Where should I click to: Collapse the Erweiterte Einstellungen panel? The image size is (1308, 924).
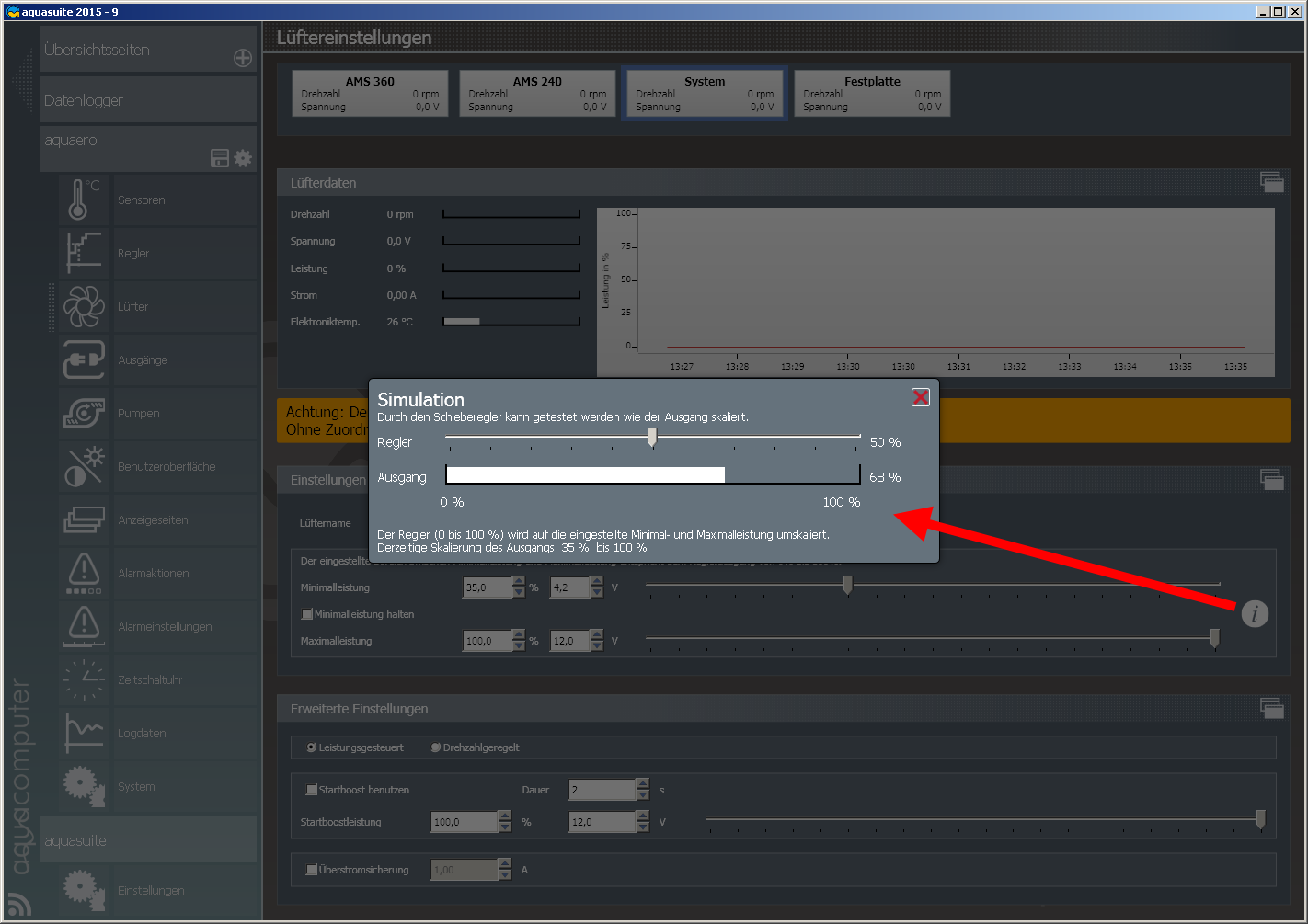coord(1271,708)
